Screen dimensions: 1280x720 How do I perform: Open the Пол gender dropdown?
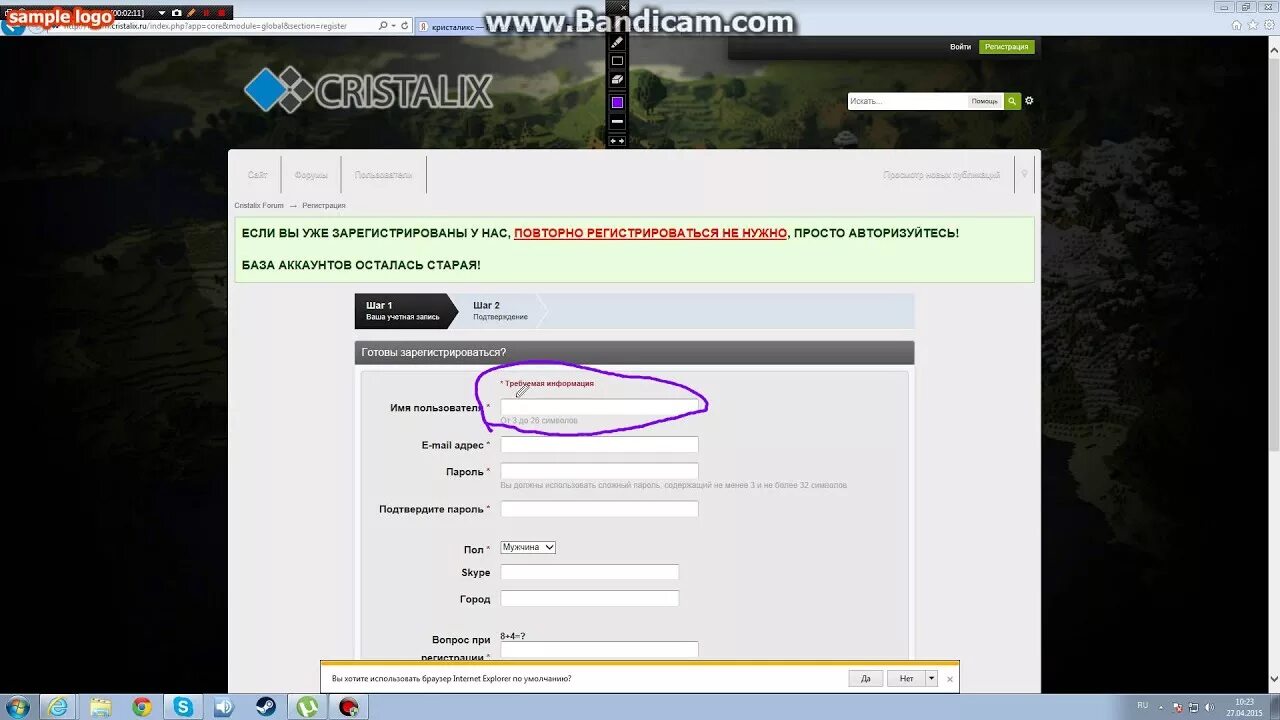coord(528,548)
